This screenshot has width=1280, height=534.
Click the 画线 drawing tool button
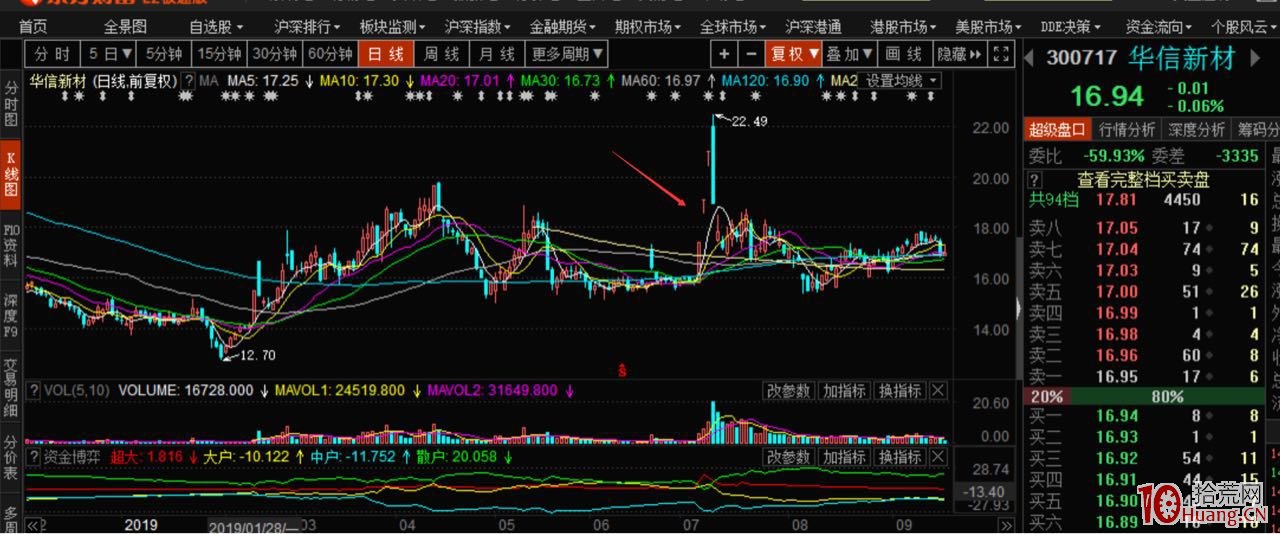click(x=904, y=53)
